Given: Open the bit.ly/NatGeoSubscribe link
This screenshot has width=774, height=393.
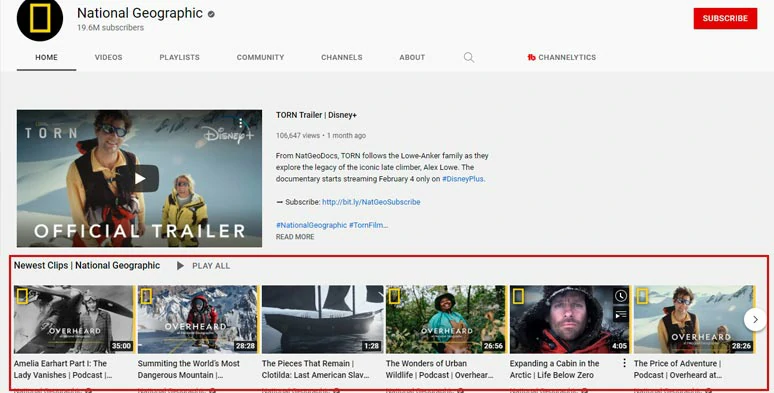Looking at the screenshot, I should coord(371,202).
